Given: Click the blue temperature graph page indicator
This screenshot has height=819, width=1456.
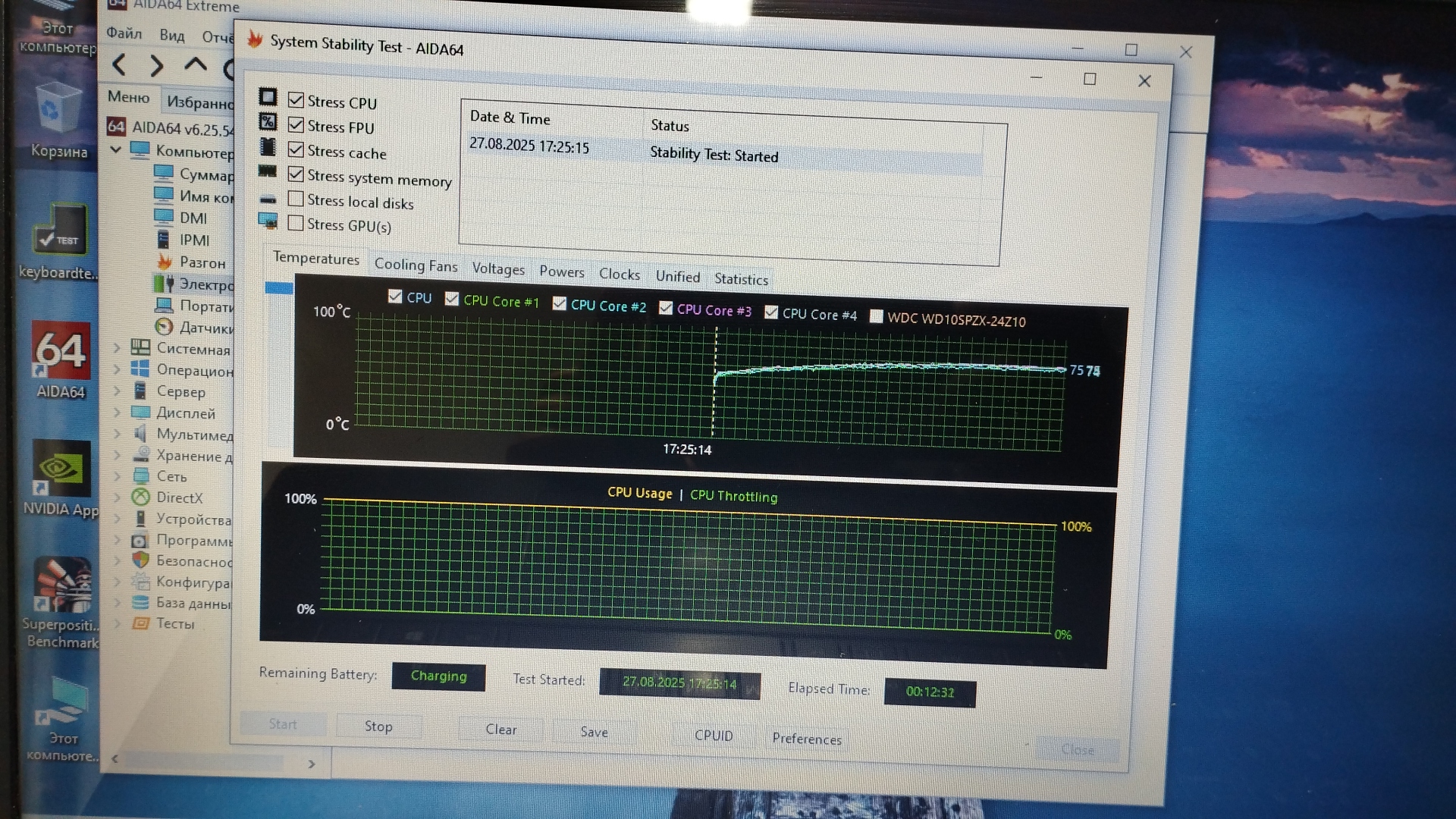Looking at the screenshot, I should (278, 288).
